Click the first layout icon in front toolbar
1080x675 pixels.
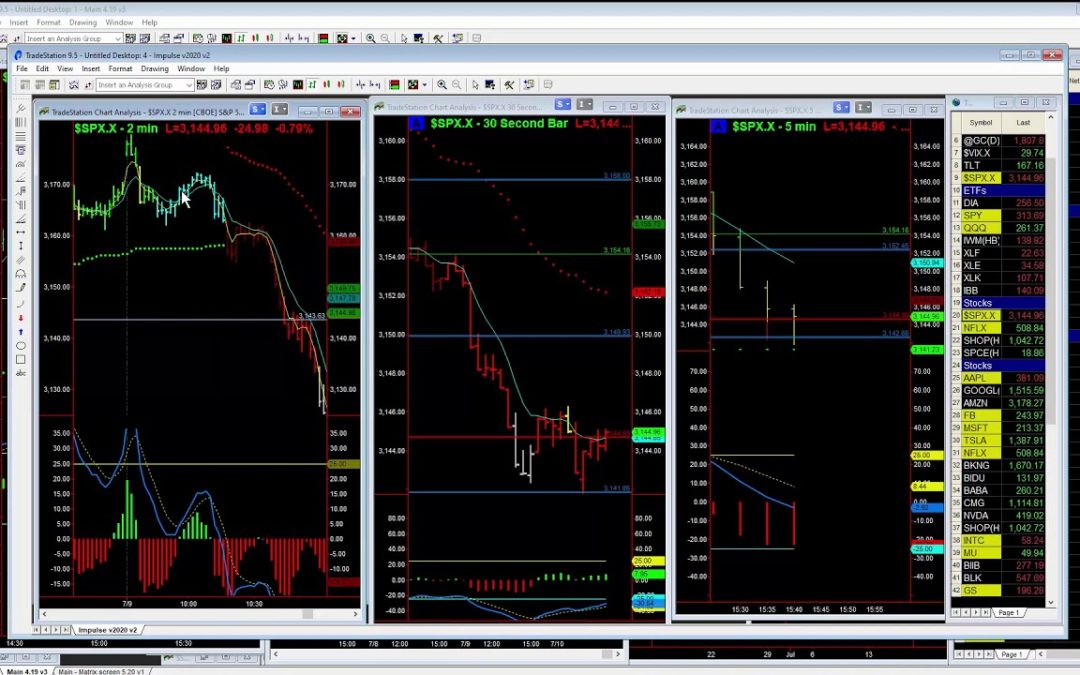tap(25, 85)
